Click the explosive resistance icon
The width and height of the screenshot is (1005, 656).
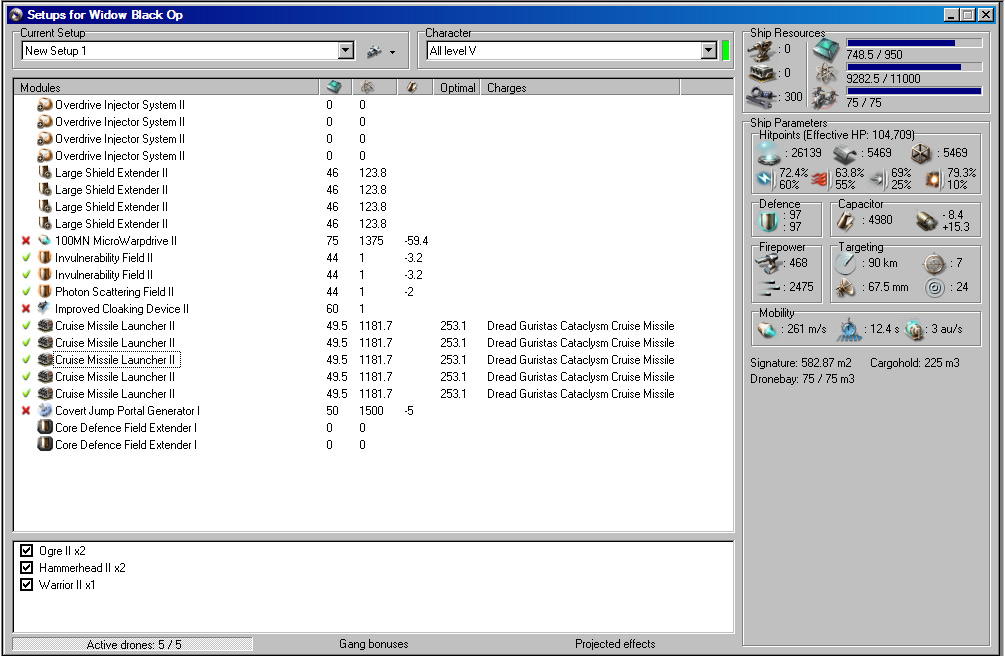[x=933, y=180]
